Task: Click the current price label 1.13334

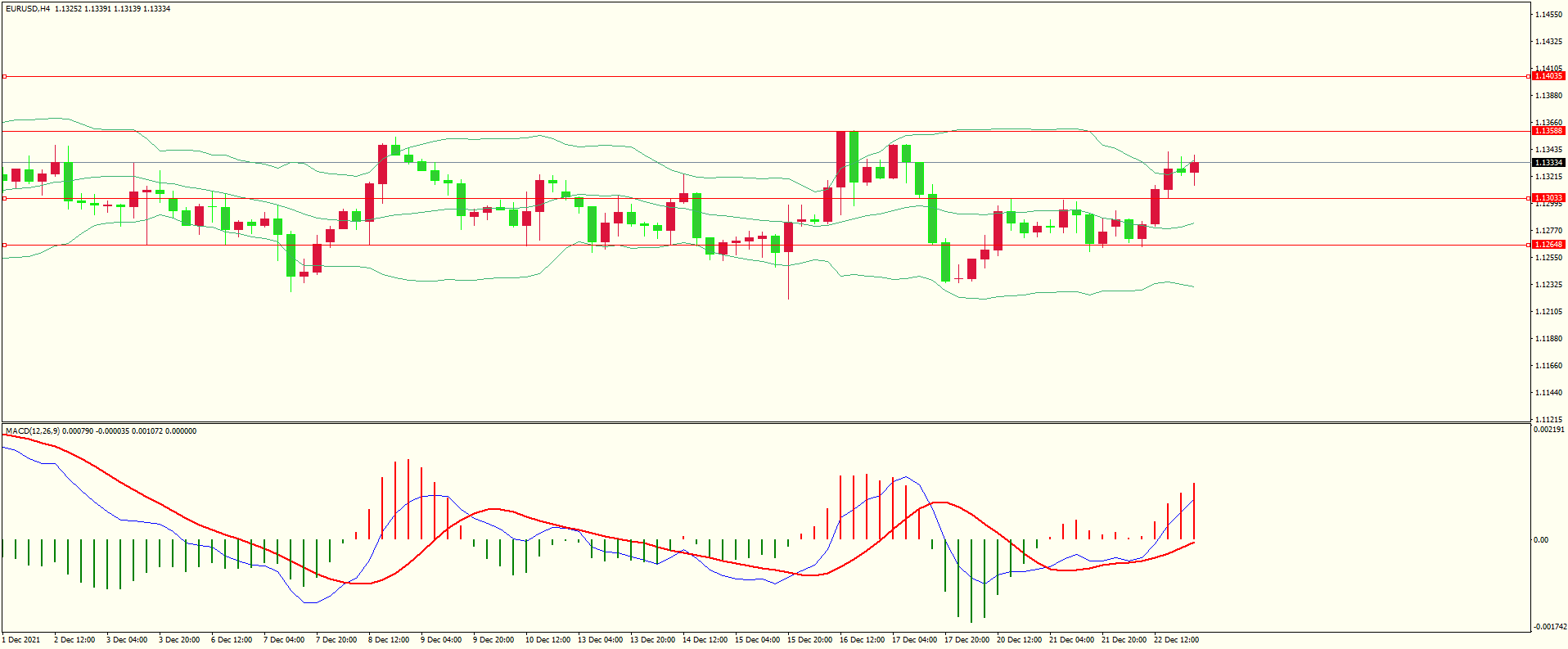Action: (1548, 163)
